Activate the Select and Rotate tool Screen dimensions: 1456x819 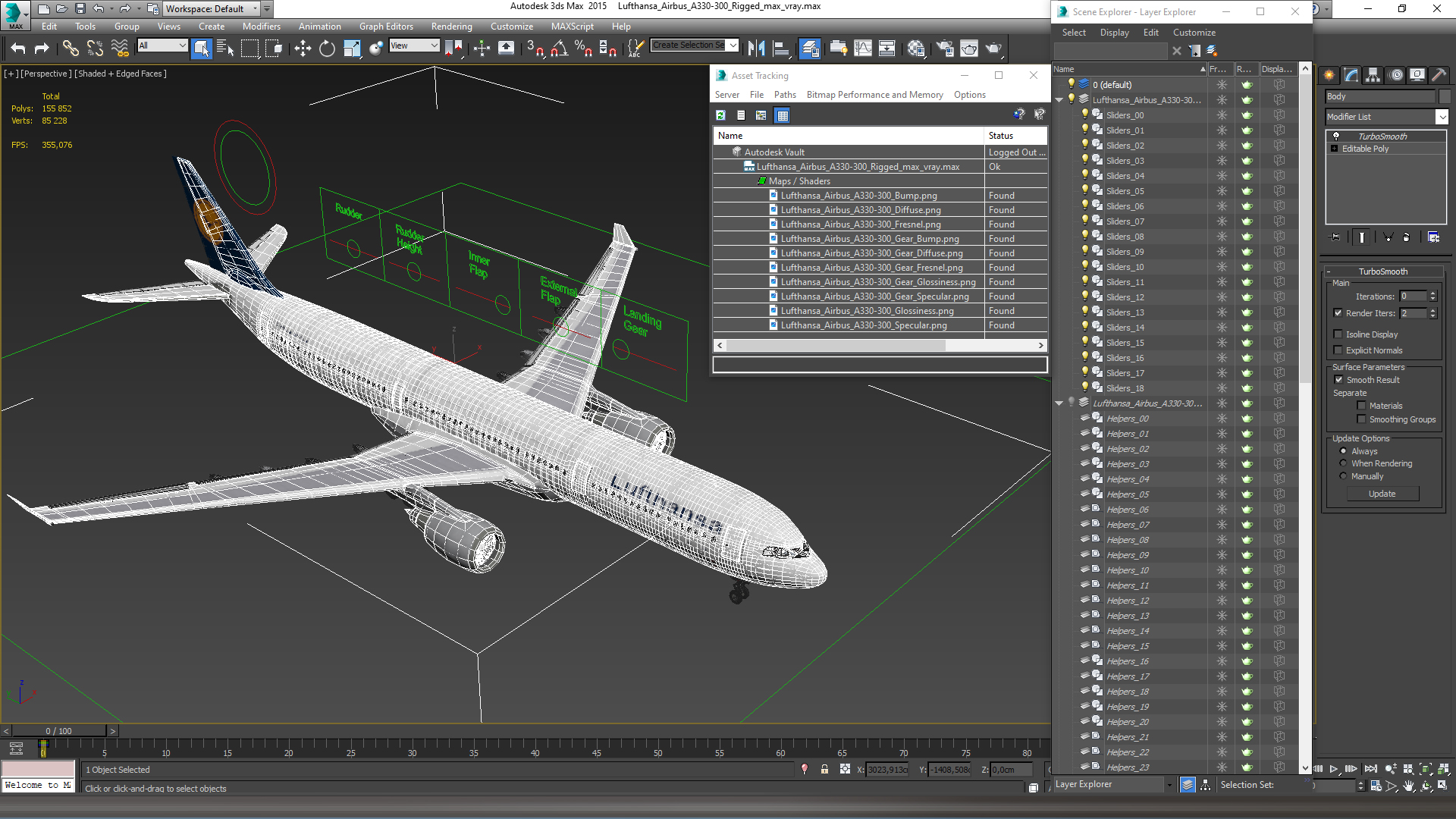[327, 49]
